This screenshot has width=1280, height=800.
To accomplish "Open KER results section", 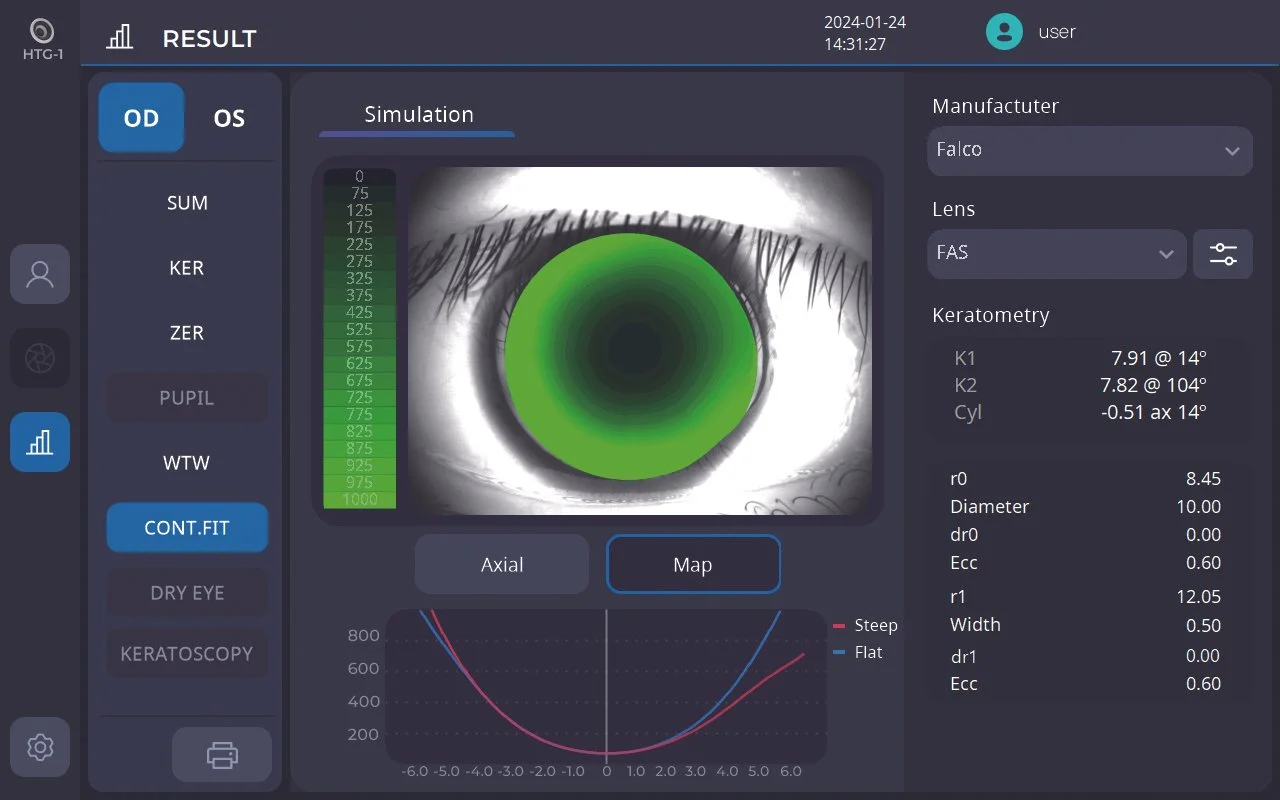I will point(187,268).
